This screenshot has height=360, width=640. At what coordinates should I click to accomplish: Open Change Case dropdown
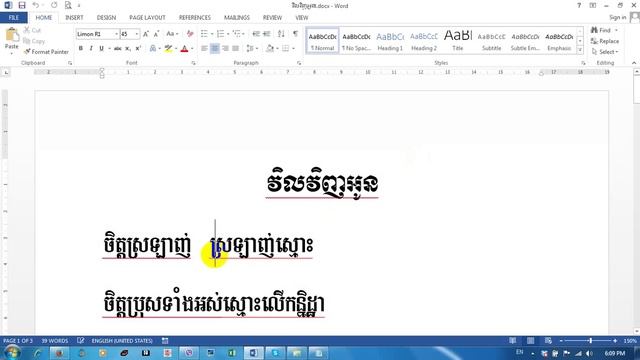(172, 34)
